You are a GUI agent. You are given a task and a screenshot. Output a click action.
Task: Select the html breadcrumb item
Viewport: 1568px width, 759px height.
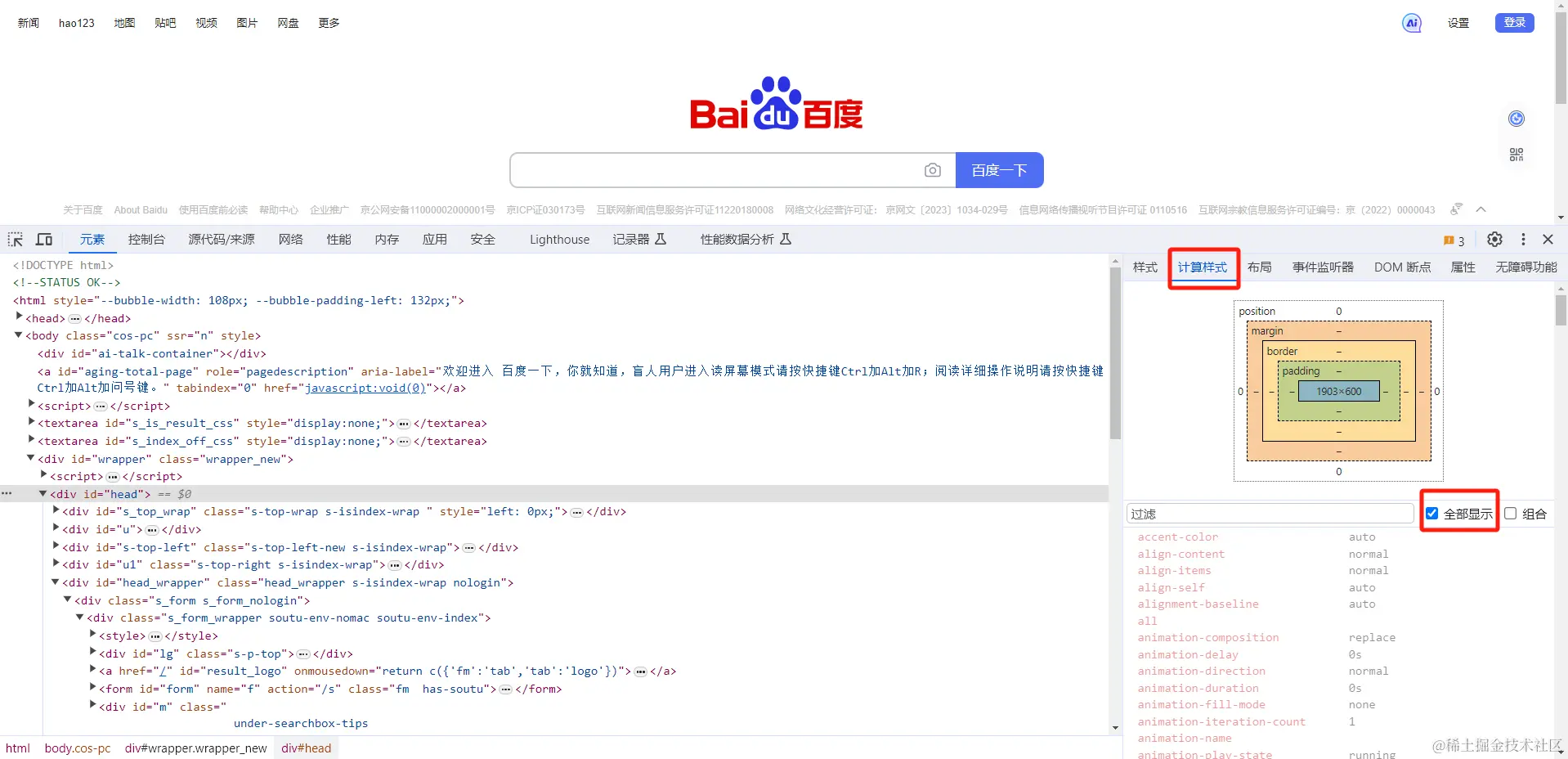(x=18, y=748)
